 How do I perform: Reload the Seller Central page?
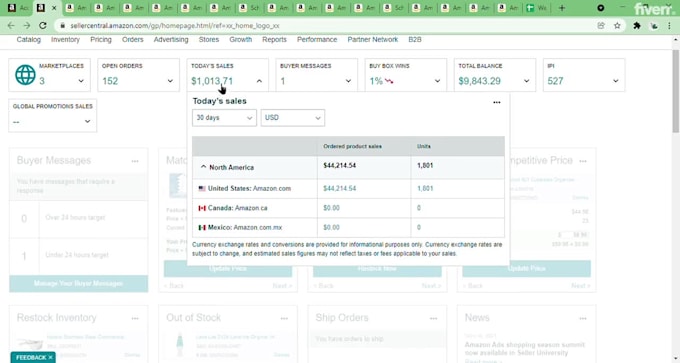42,26
